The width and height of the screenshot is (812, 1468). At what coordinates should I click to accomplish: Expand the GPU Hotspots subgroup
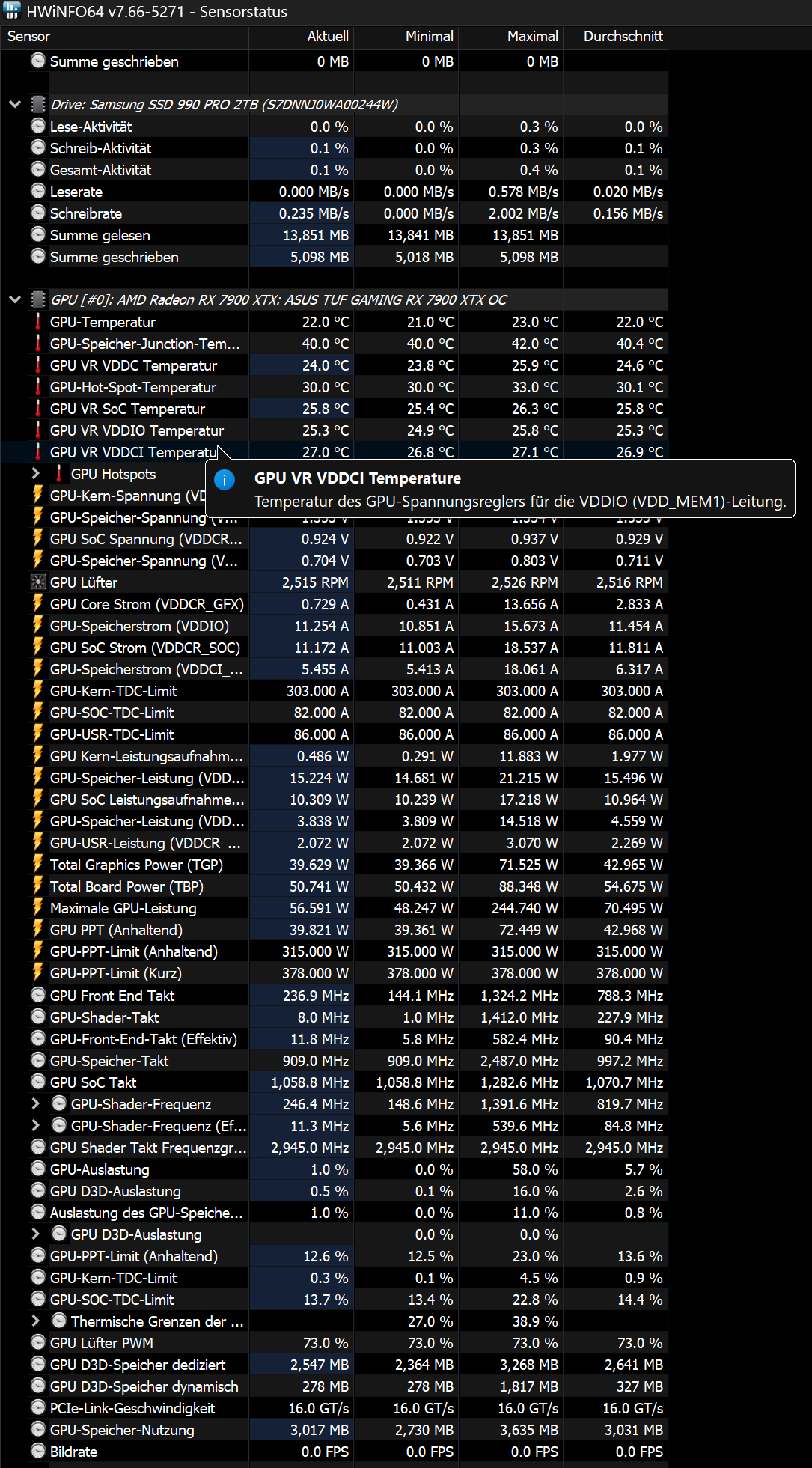pyautogui.click(x=36, y=473)
